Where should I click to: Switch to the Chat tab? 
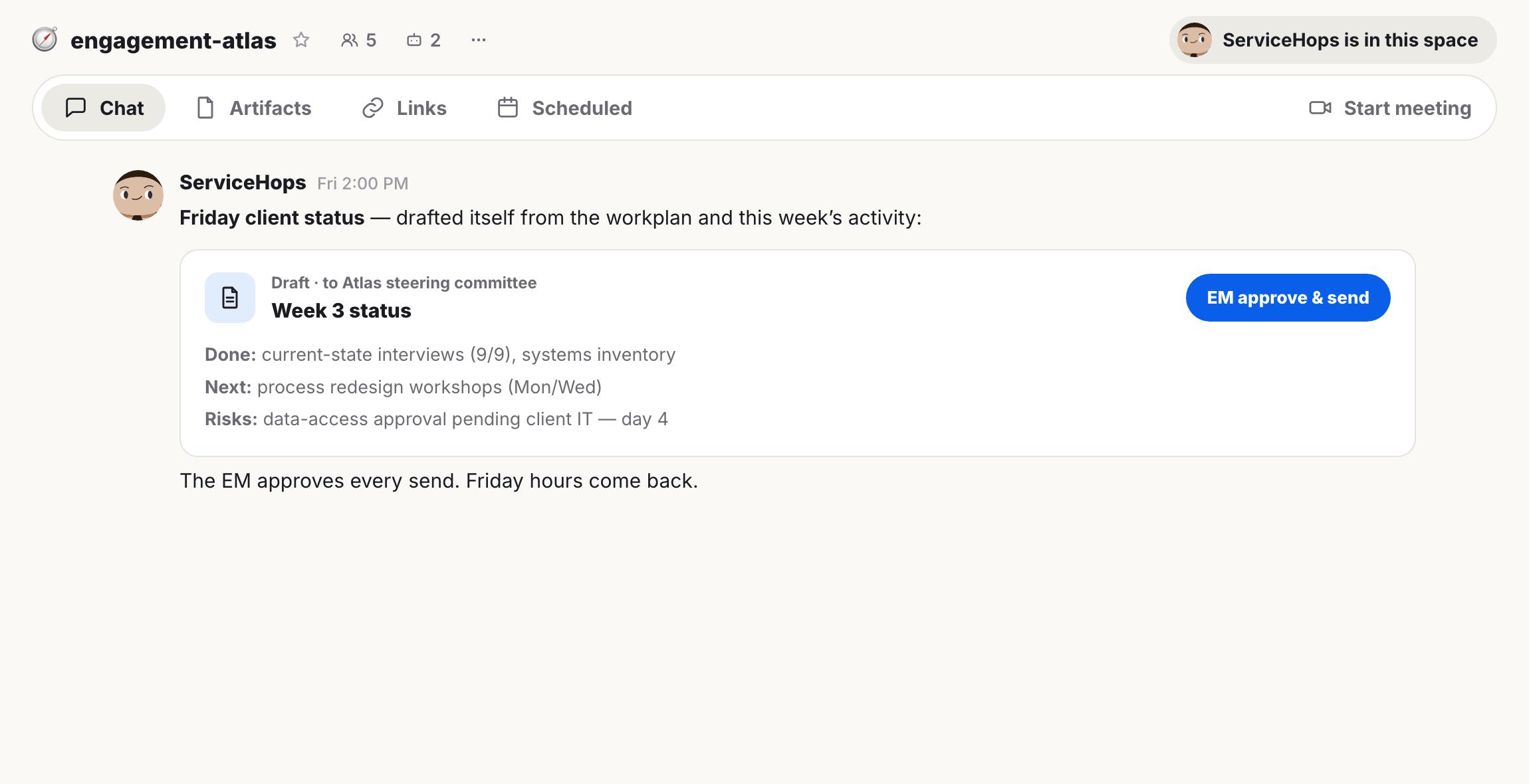click(x=104, y=108)
